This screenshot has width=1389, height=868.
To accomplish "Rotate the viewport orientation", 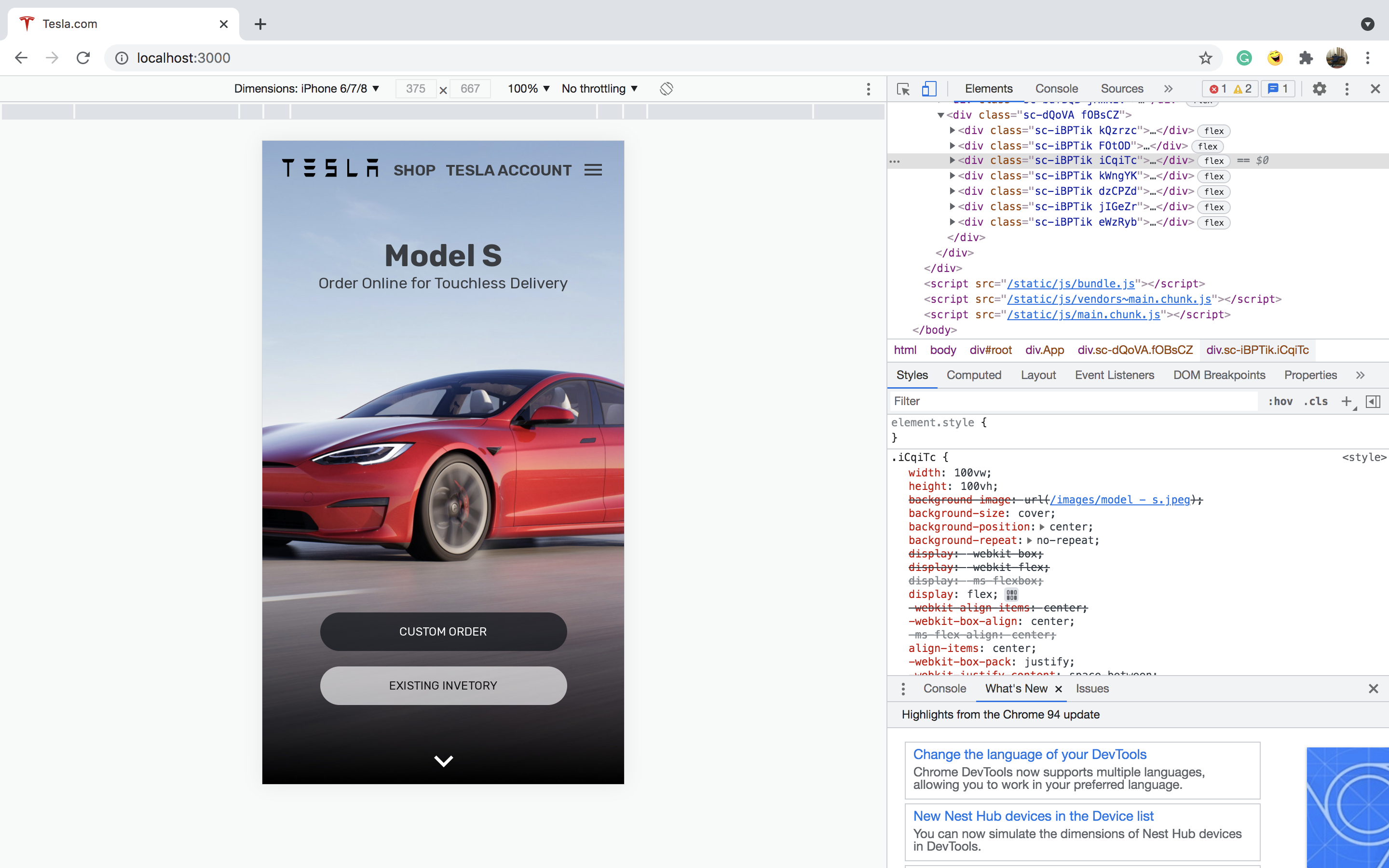I will [x=666, y=88].
